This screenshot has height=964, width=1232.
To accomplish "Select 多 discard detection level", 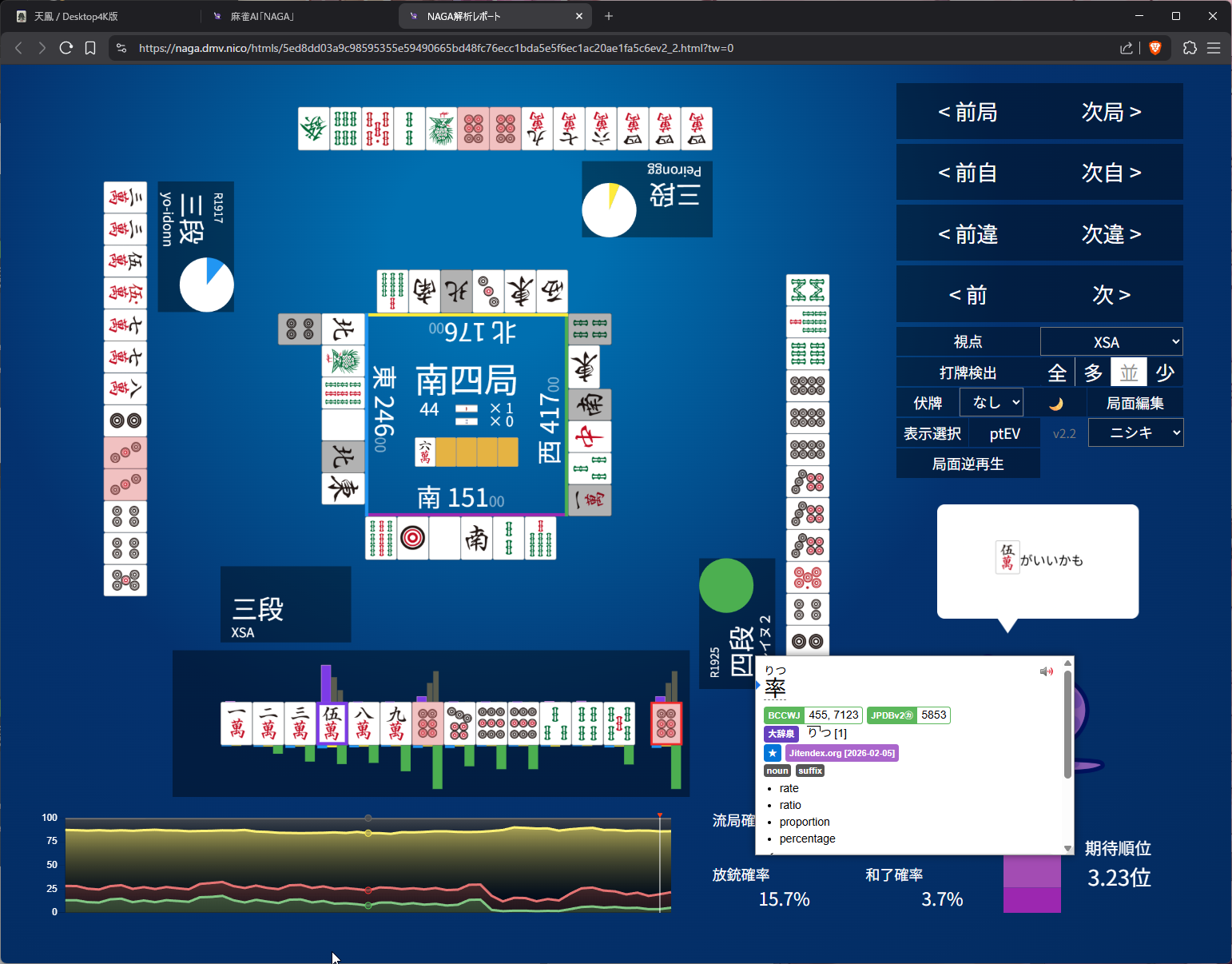I will coord(1093,372).
